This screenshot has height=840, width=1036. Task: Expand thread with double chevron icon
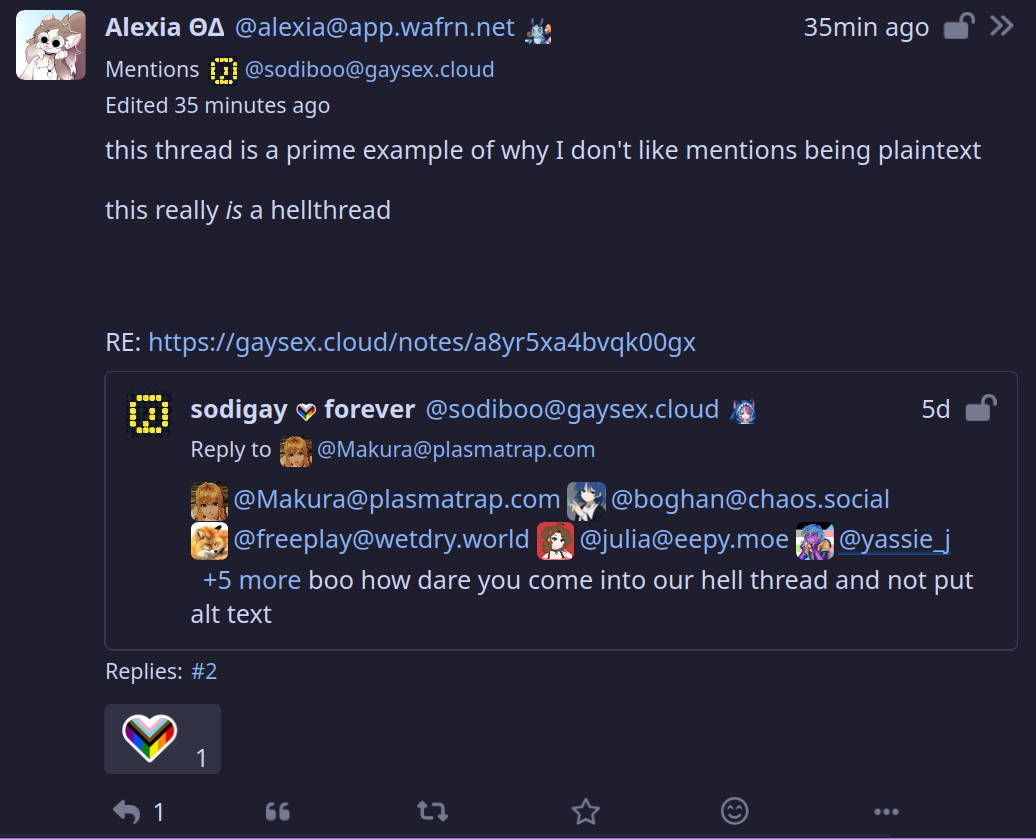pos(1002,26)
